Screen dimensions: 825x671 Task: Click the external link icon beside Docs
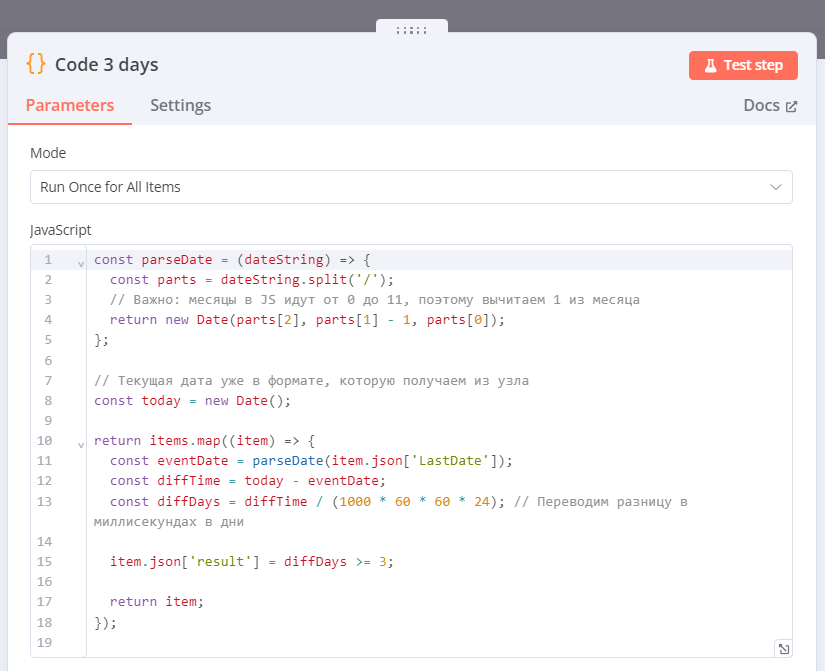point(791,106)
